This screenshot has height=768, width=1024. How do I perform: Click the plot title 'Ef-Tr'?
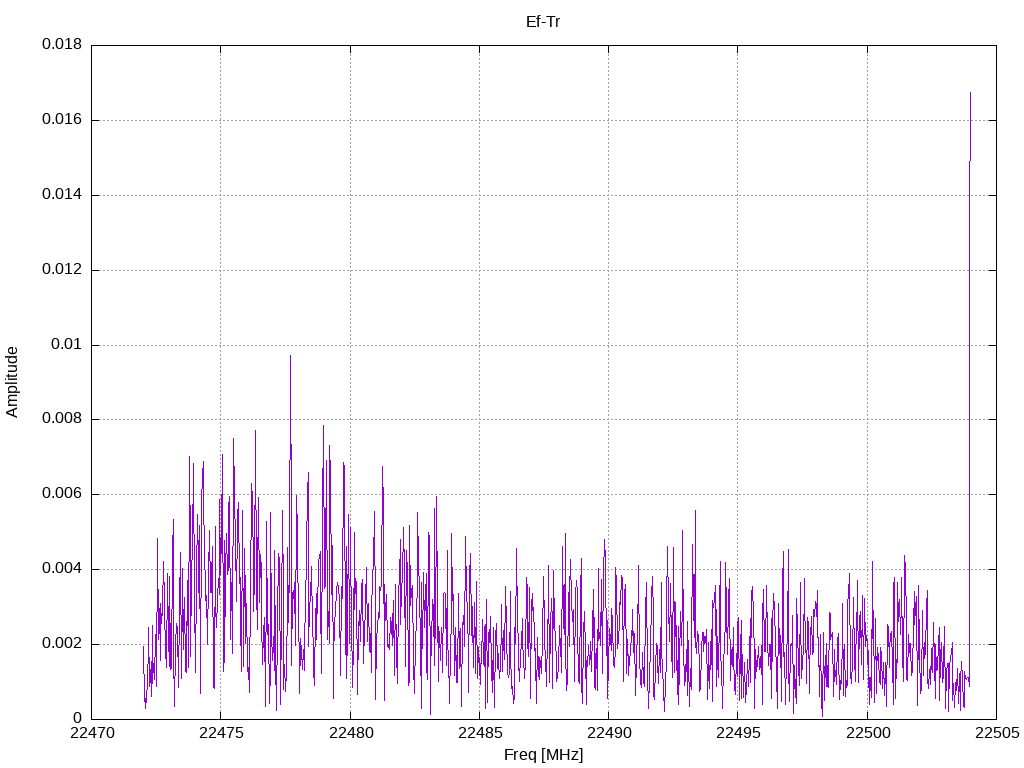[x=543, y=22]
